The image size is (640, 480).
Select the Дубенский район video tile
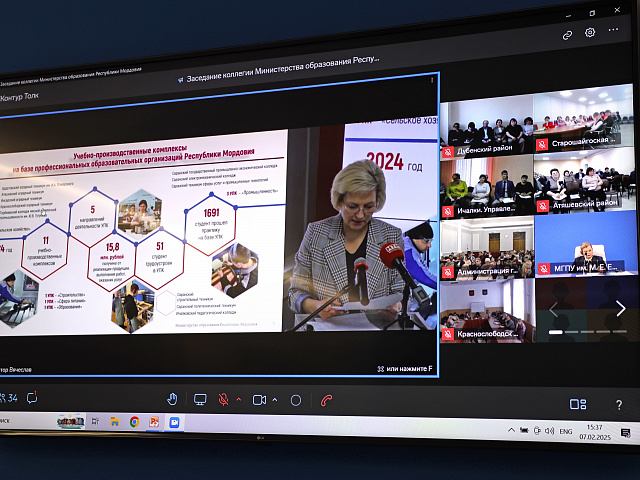tap(485, 124)
